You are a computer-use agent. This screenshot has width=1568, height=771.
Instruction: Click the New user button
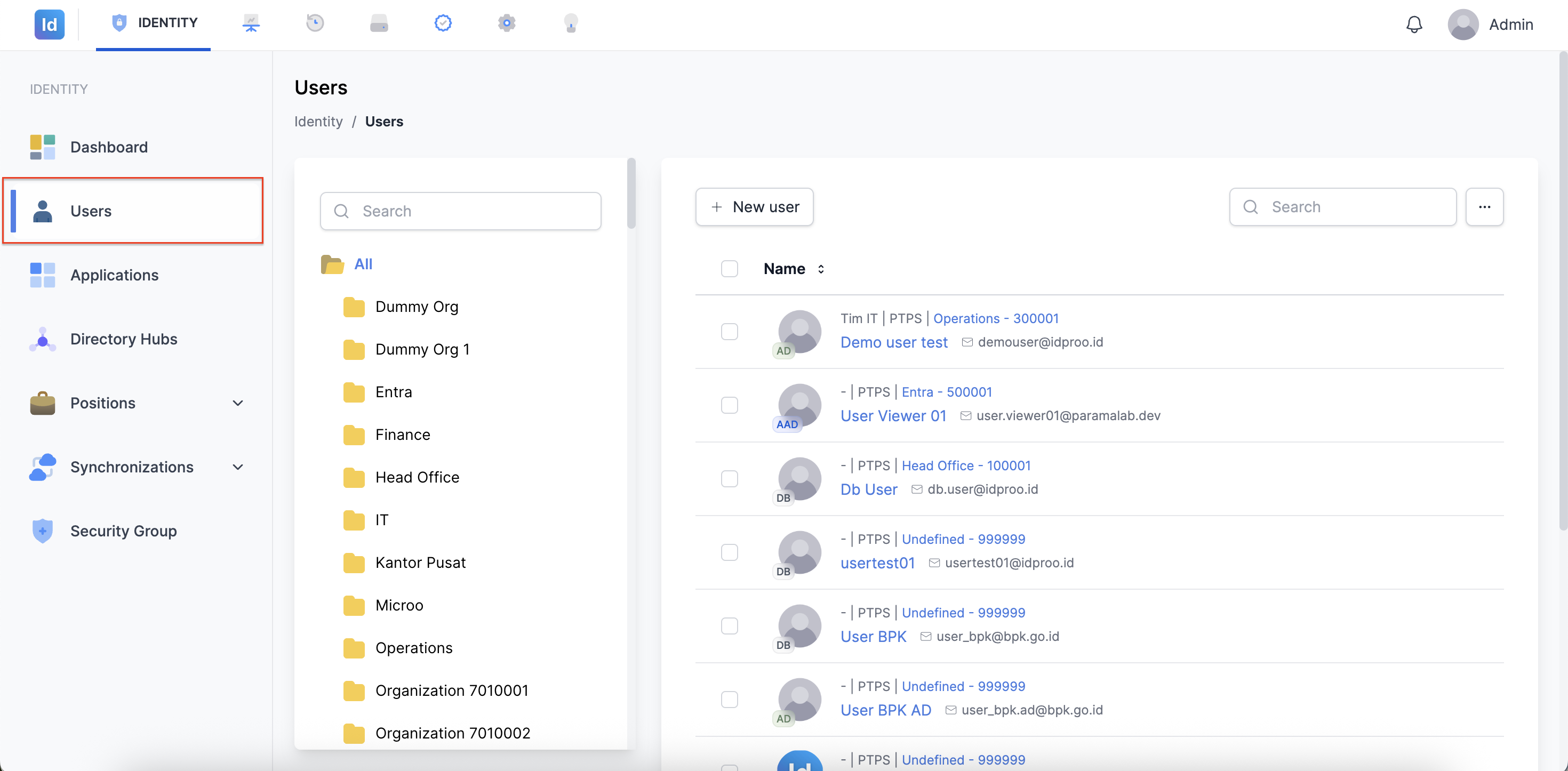(754, 207)
